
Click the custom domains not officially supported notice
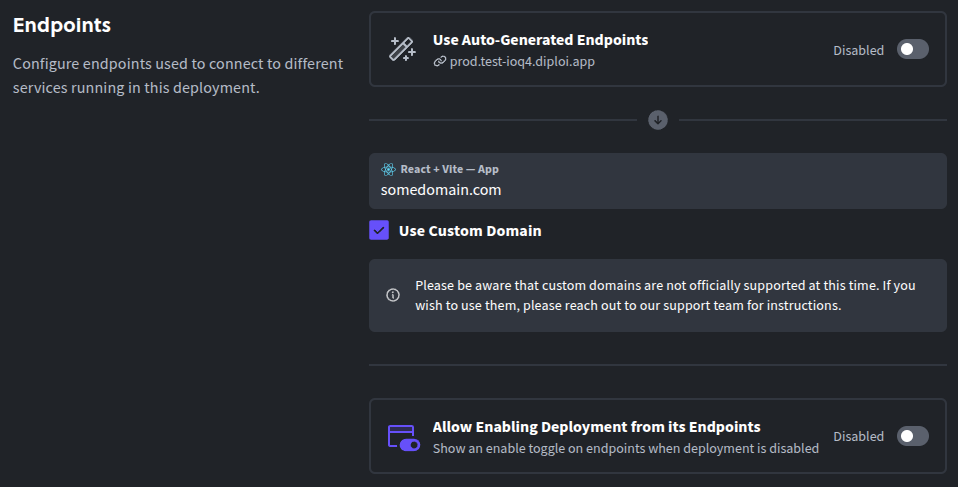(657, 295)
